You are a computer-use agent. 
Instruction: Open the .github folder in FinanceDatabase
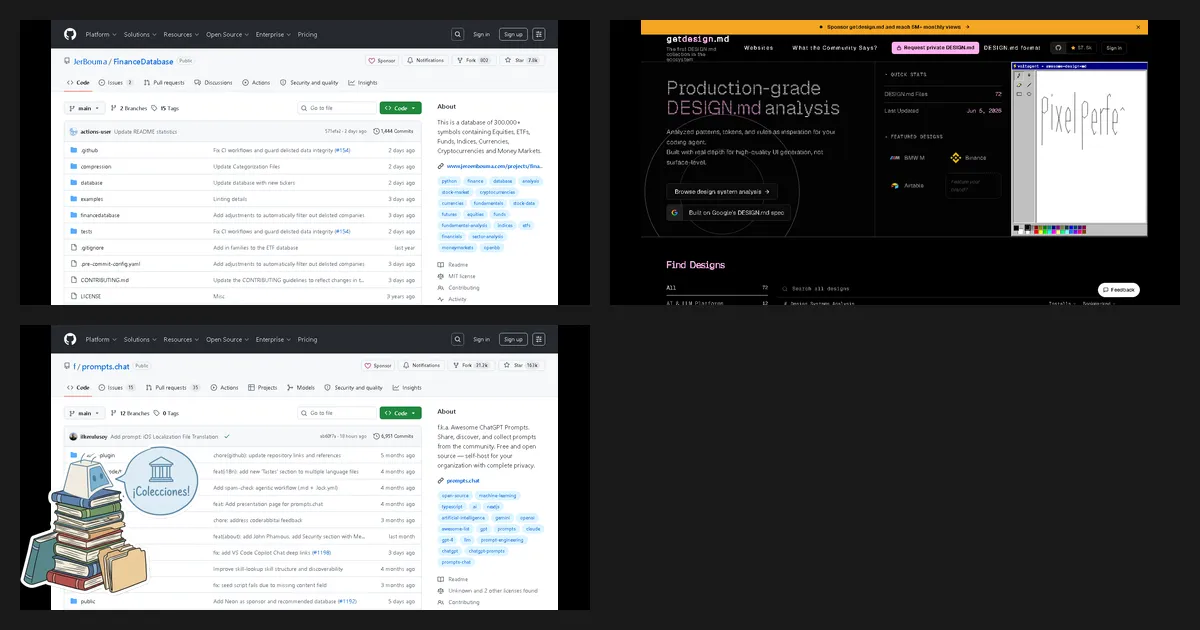click(89, 150)
